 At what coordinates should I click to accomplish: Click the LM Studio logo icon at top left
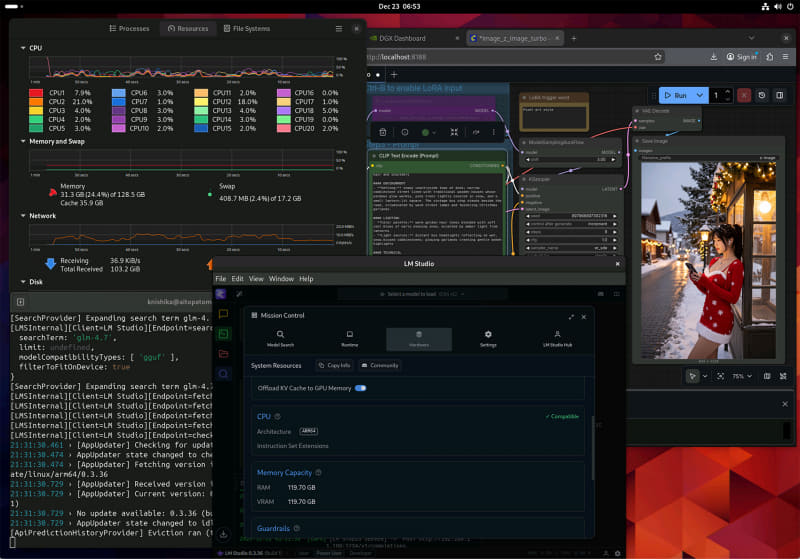pyautogui.click(x=220, y=294)
